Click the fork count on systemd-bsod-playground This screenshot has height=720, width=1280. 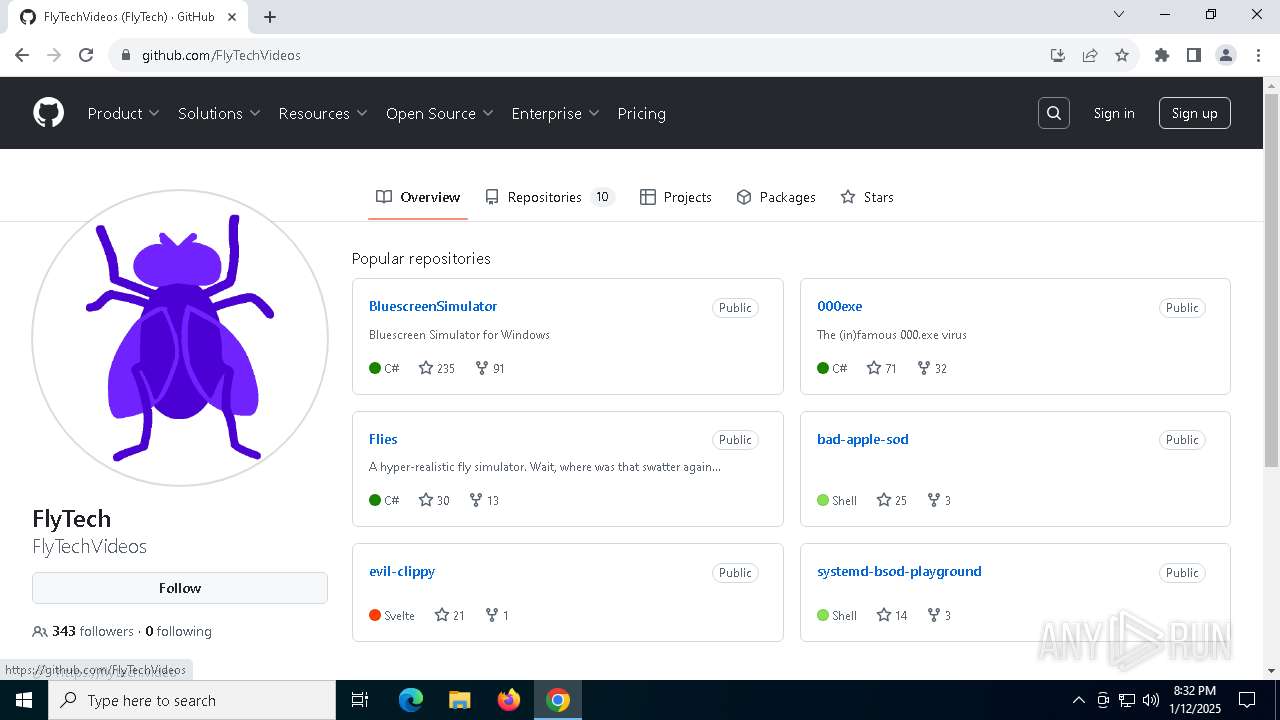coord(939,615)
